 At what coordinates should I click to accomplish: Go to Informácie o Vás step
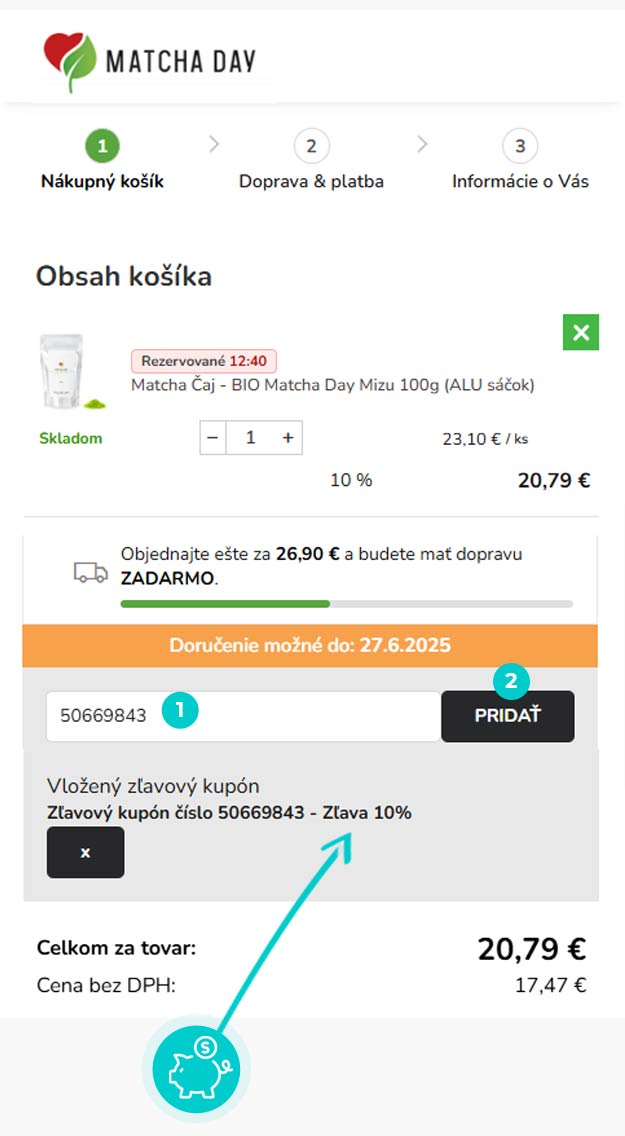pos(520,161)
